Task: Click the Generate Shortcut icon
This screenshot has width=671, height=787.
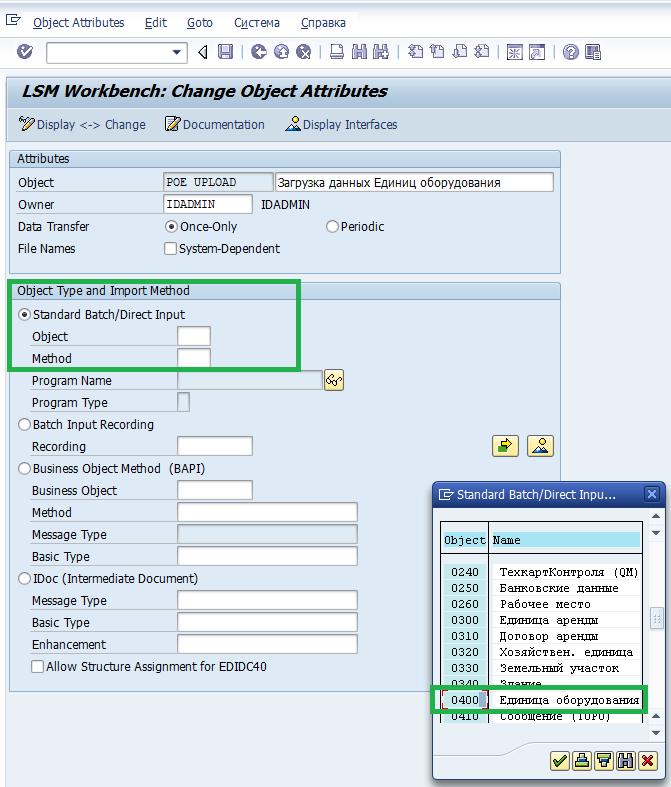Action: [536, 52]
